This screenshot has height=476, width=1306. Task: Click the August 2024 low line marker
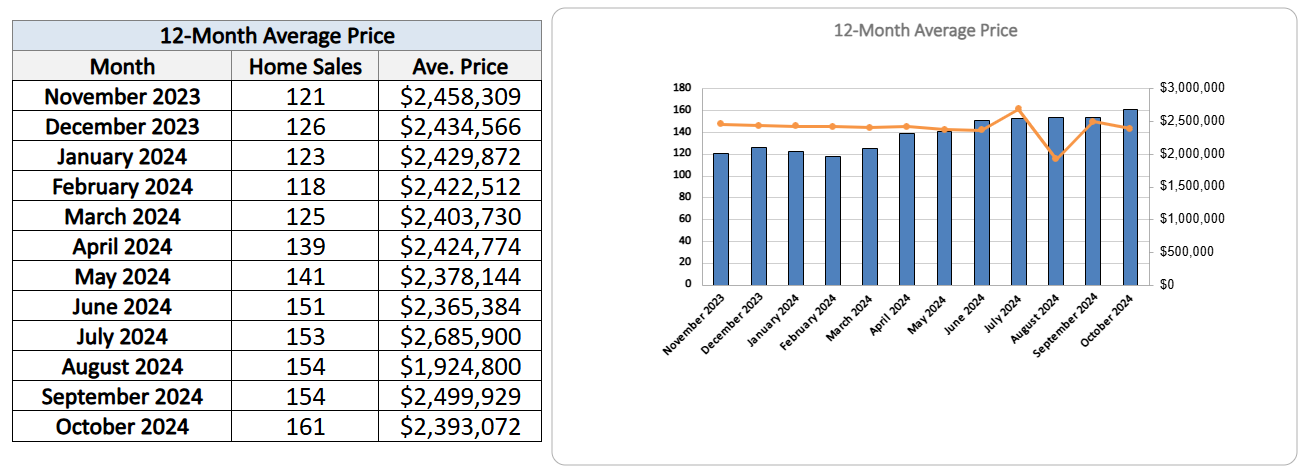(x=1055, y=158)
